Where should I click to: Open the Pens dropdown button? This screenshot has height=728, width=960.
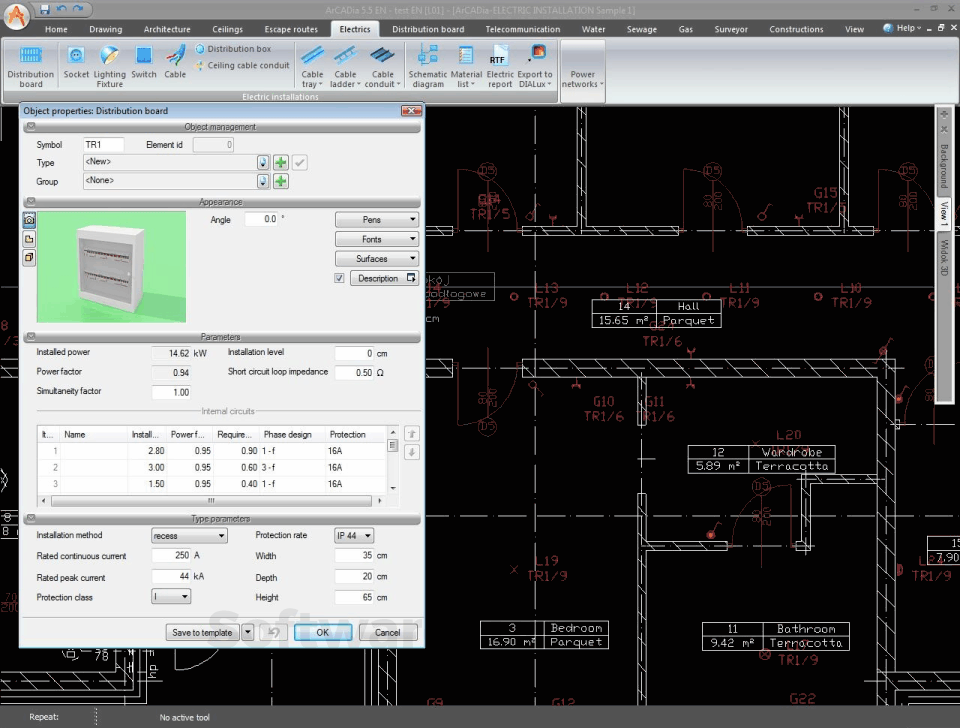pyautogui.click(x=377, y=220)
